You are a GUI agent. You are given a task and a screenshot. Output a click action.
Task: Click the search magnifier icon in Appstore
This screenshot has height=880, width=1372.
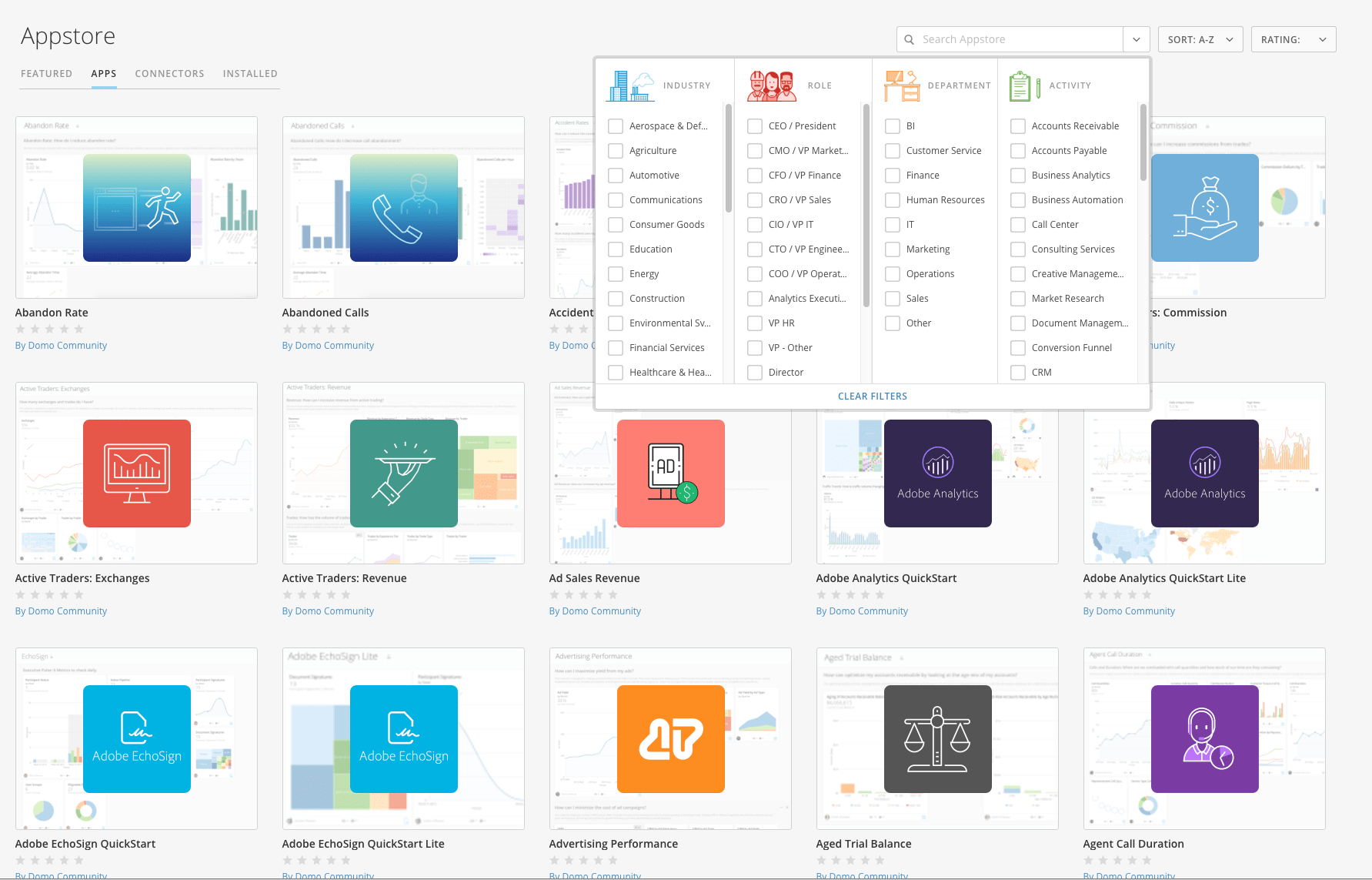point(909,38)
